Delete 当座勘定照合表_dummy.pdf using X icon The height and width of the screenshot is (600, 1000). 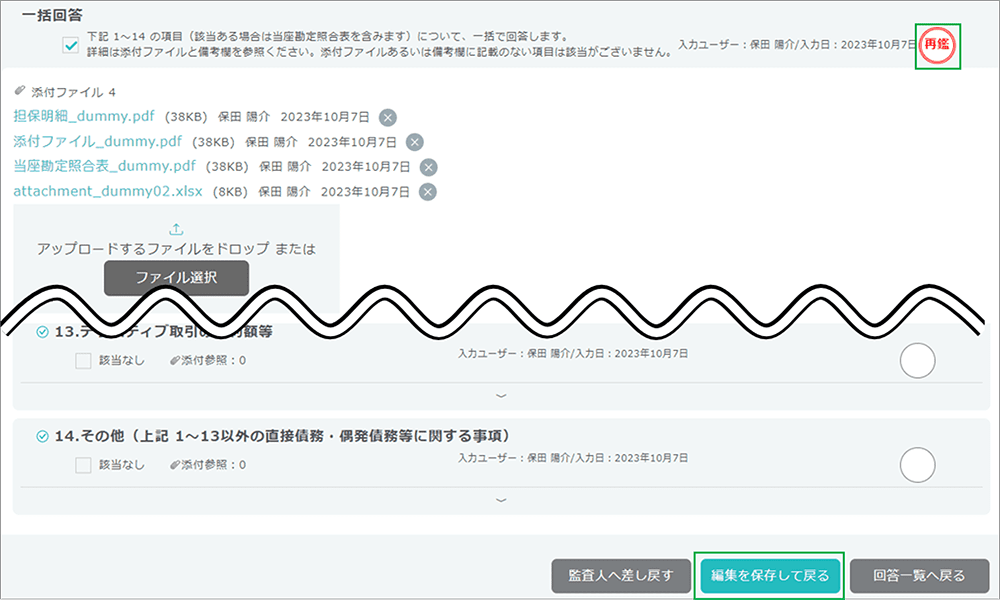pyautogui.click(x=428, y=167)
